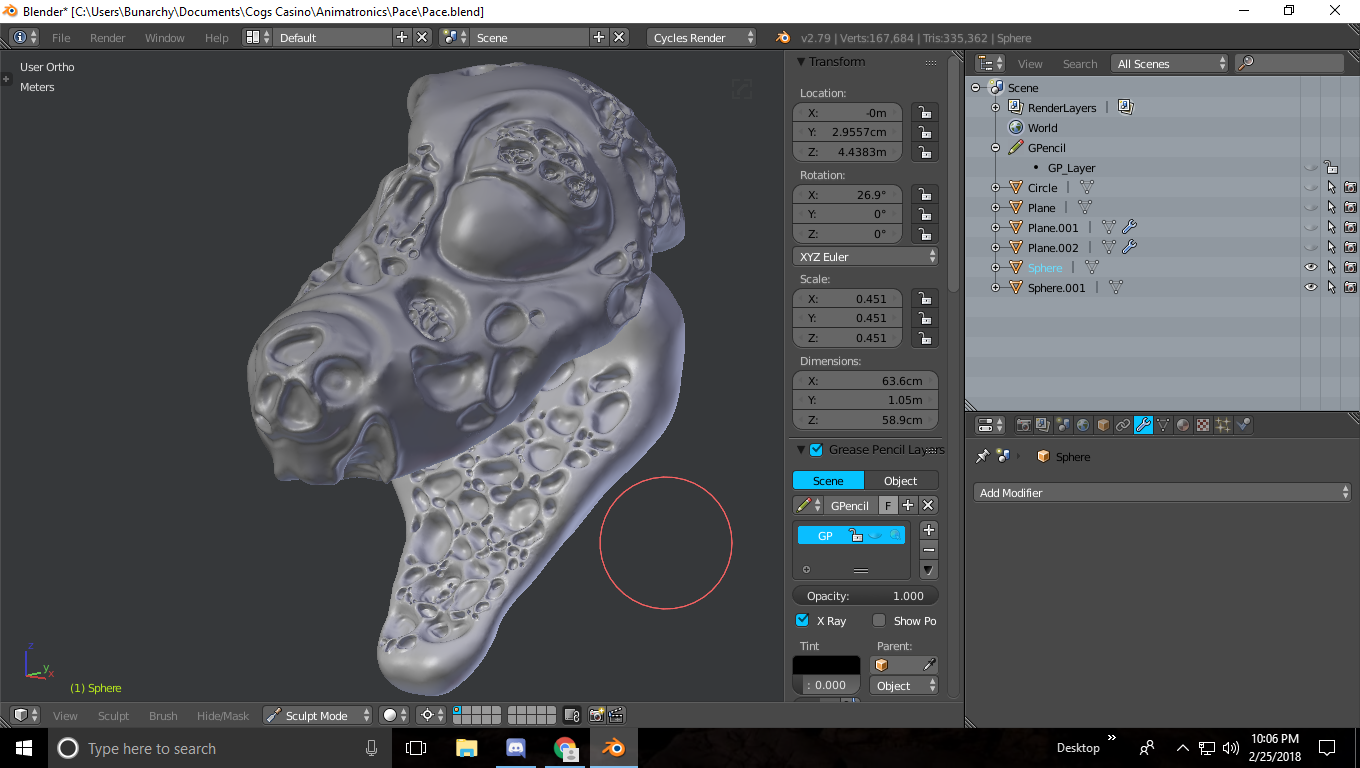
Task: Toggle the lock on GP_Layer in outliner
Action: coord(1331,167)
